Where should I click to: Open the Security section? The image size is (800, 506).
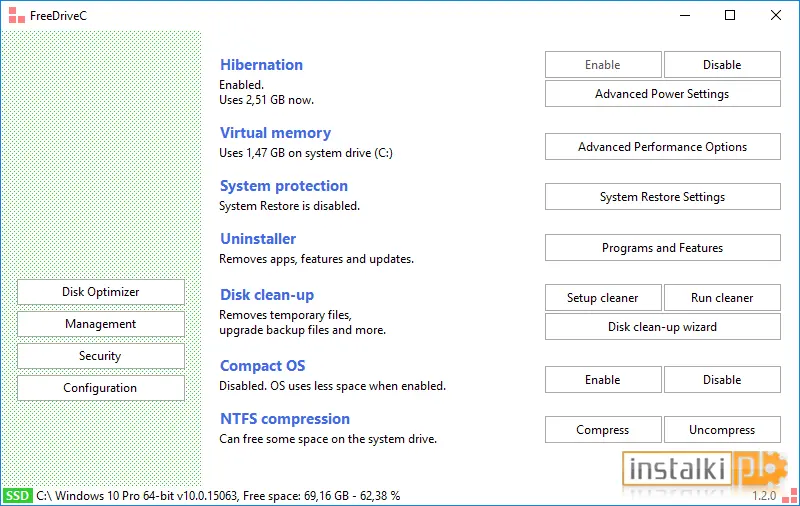[x=101, y=356]
